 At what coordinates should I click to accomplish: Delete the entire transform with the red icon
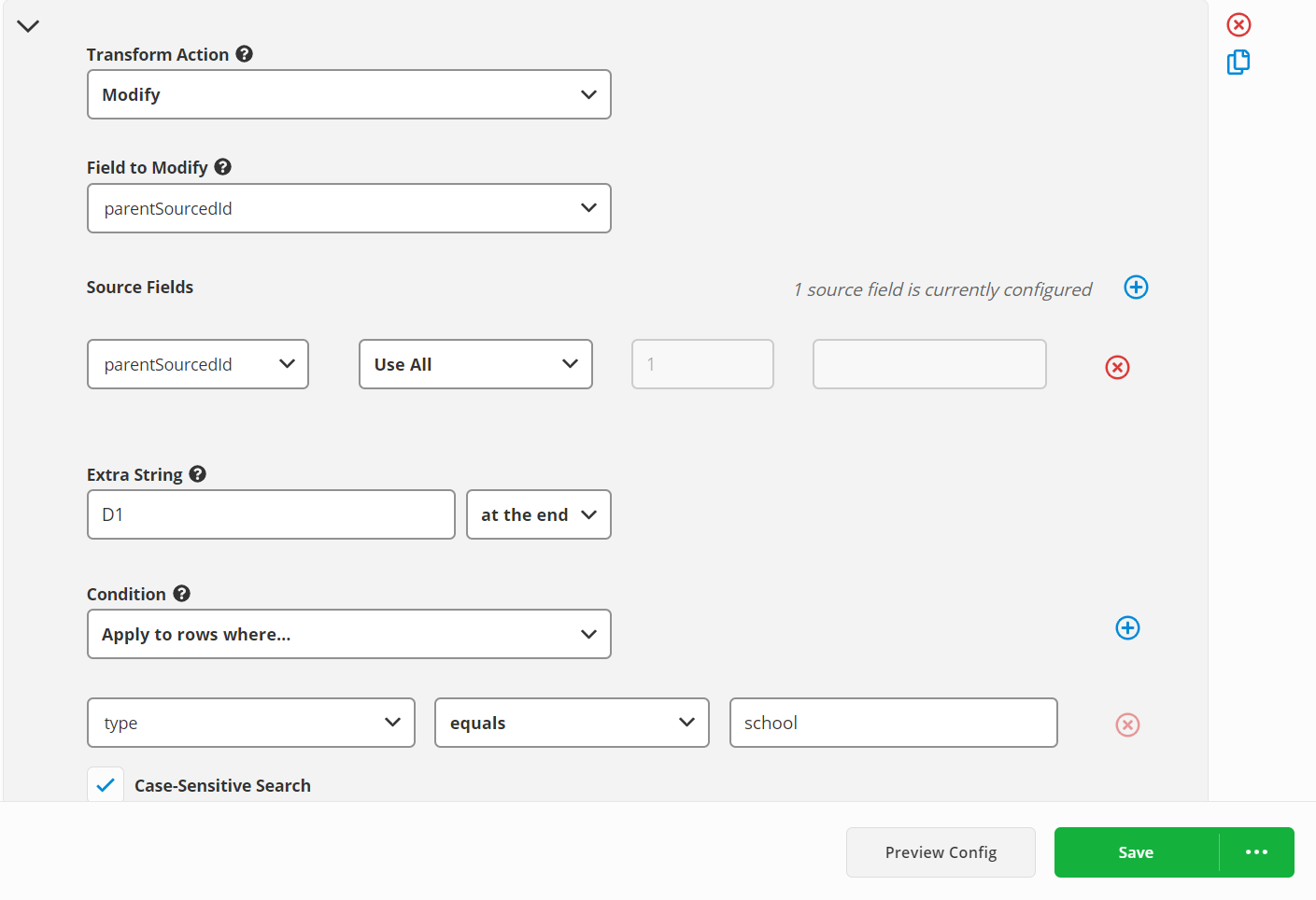(1238, 24)
